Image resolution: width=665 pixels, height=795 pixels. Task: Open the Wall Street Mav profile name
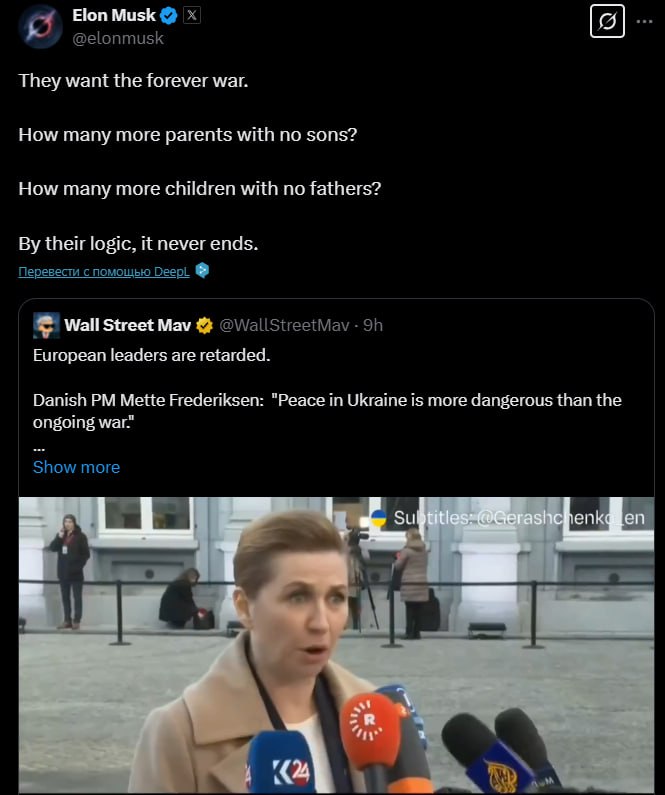tap(127, 325)
